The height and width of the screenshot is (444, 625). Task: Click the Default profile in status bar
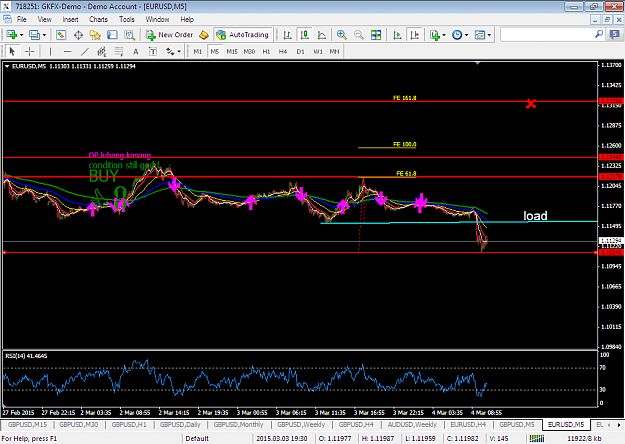pos(197,438)
